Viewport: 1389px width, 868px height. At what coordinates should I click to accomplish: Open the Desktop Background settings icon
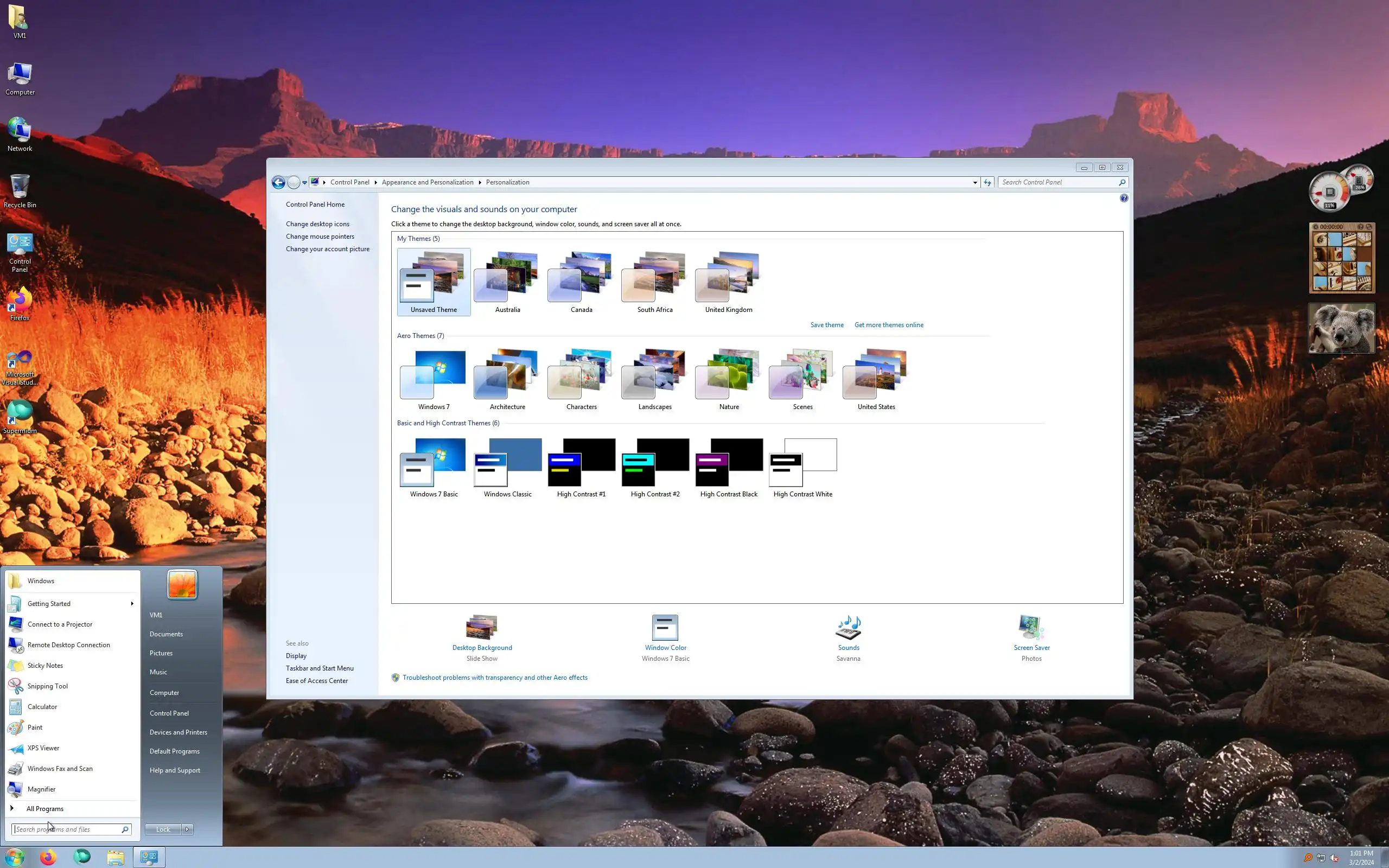point(482,628)
